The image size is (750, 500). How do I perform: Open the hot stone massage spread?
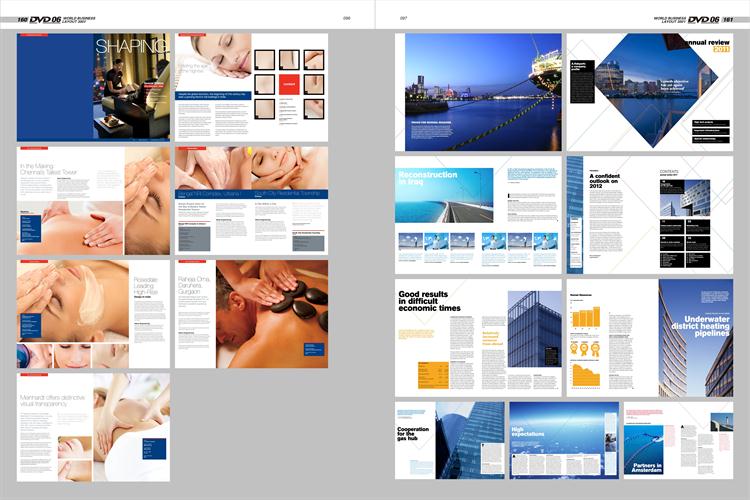pos(252,314)
